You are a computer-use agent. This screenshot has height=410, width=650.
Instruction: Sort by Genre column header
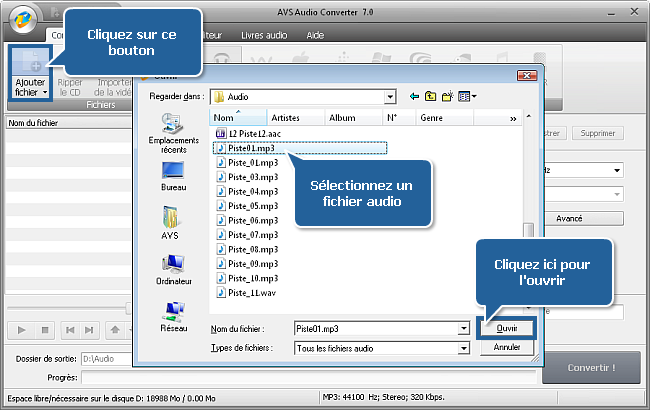[x=444, y=118]
